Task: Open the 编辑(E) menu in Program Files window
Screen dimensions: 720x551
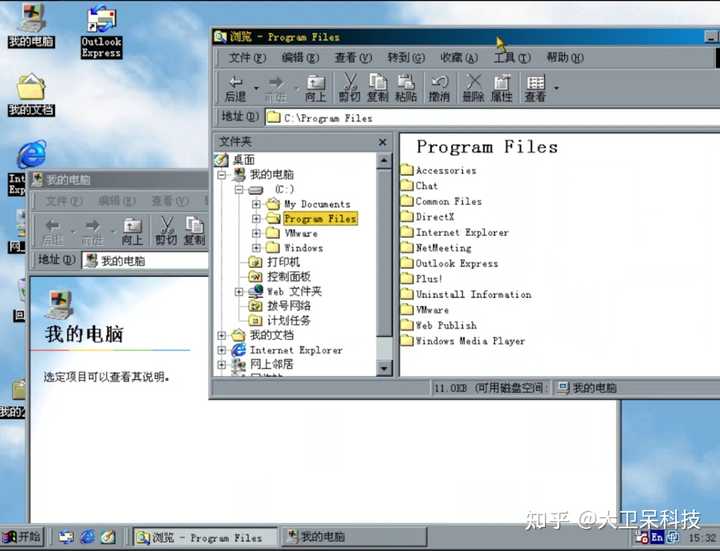Action: [x=300, y=58]
